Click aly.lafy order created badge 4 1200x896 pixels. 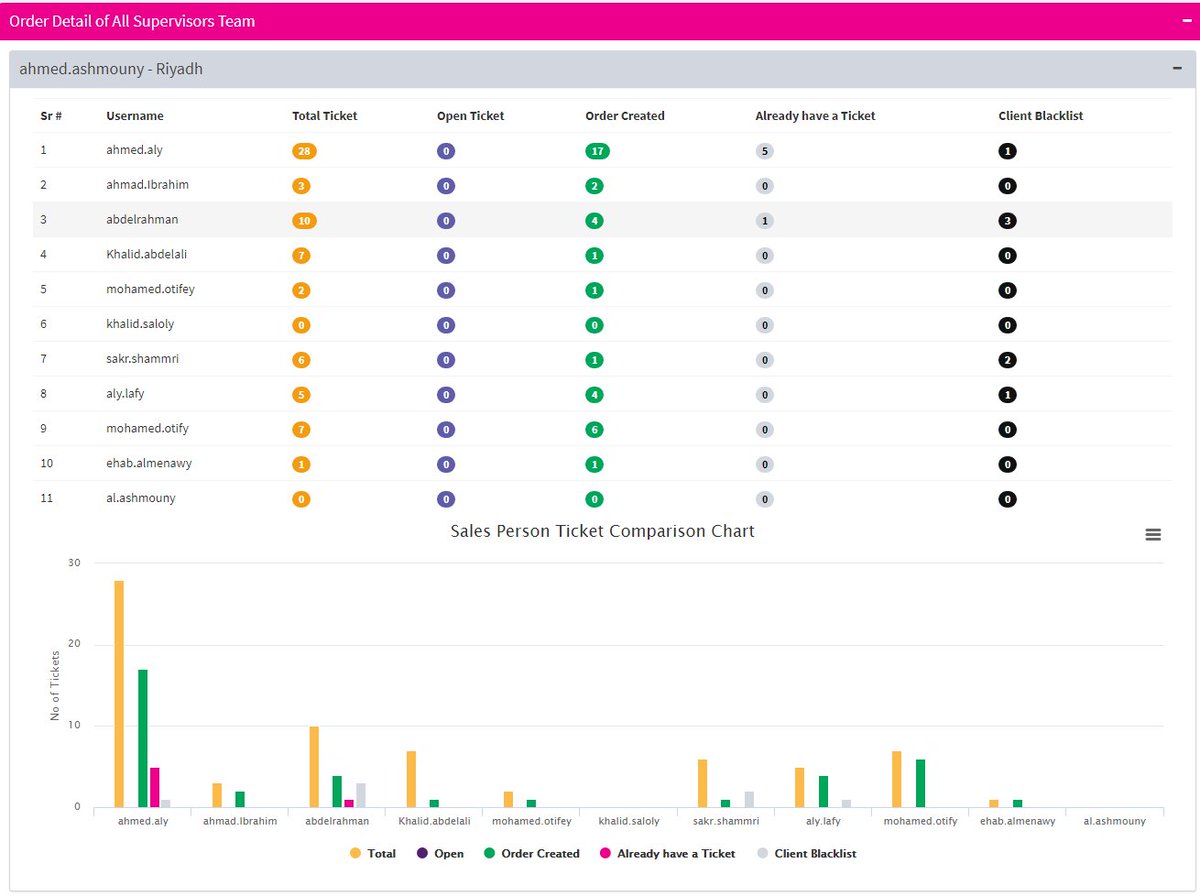[595, 395]
